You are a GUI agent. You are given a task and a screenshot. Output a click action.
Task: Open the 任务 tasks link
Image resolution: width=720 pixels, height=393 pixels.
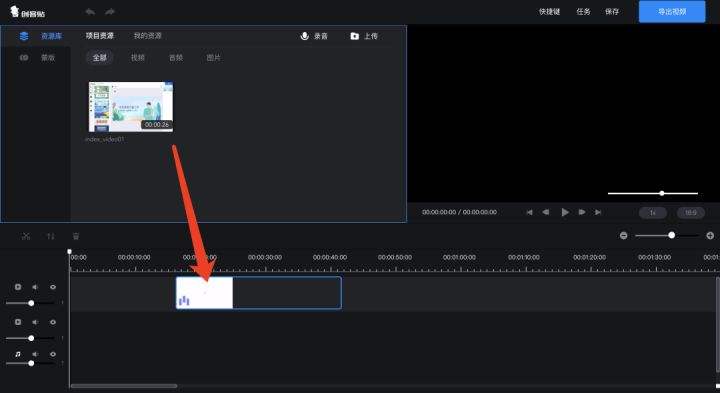coord(583,11)
